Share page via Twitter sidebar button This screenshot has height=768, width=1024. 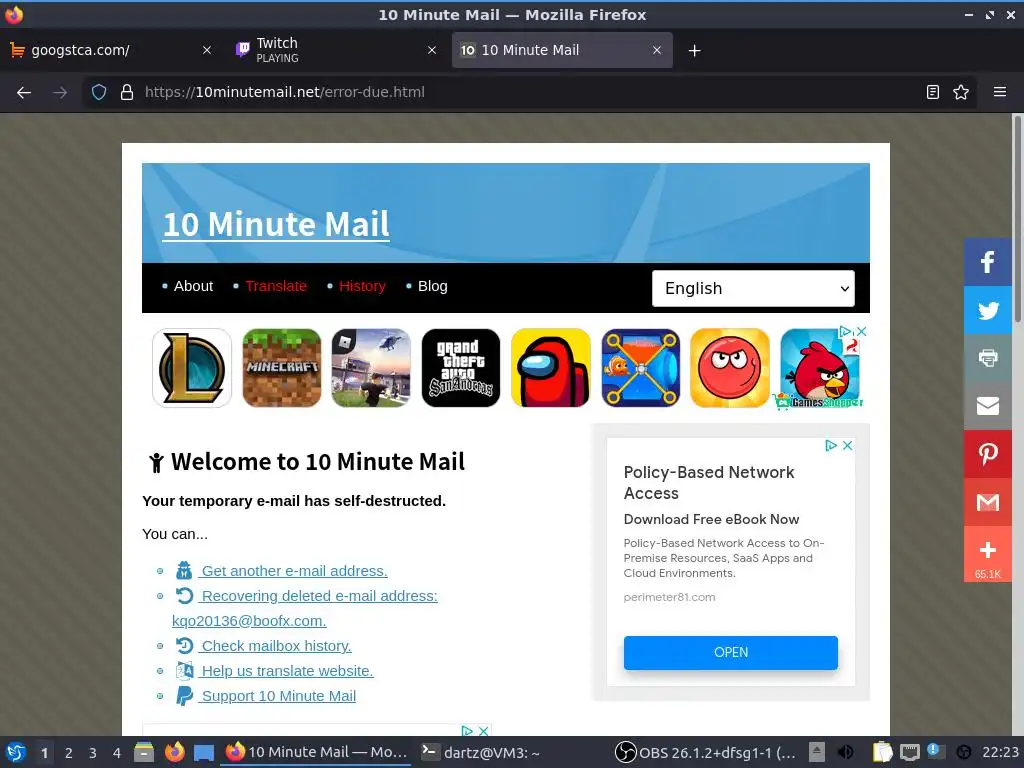click(987, 310)
